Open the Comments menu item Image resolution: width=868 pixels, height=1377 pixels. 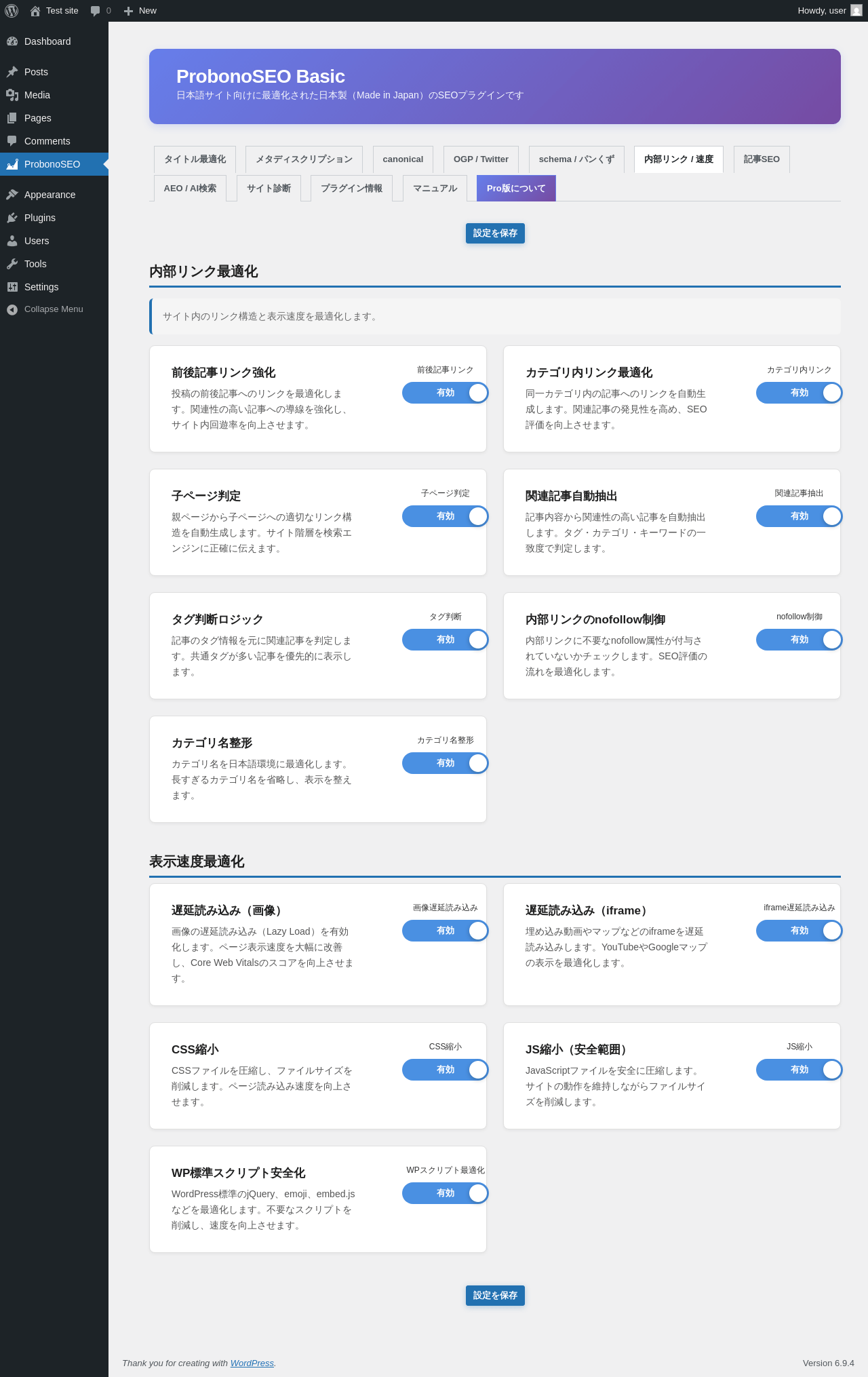tap(54, 141)
